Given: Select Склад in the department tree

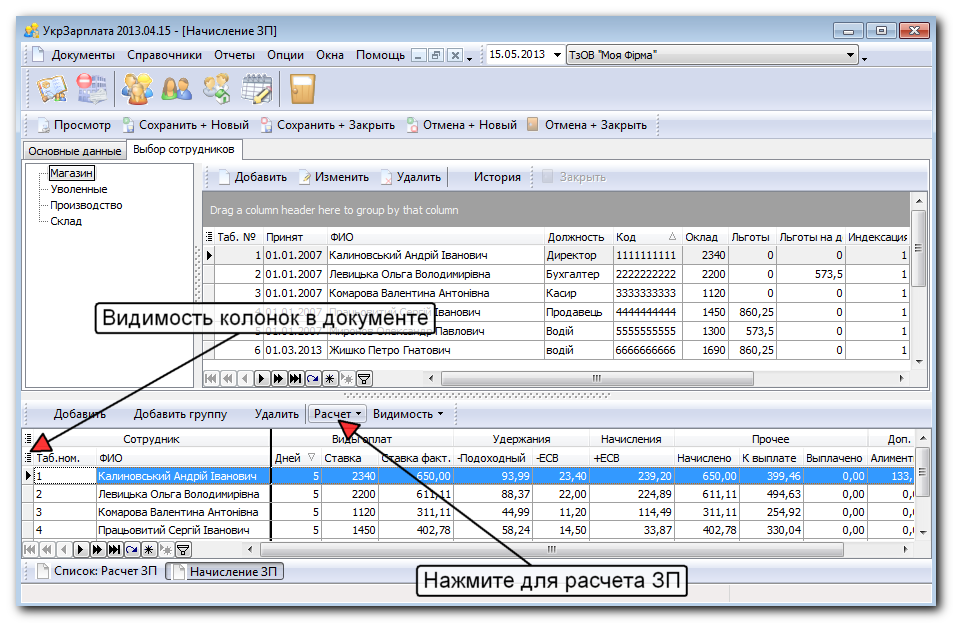Looking at the screenshot, I should pos(66,221).
